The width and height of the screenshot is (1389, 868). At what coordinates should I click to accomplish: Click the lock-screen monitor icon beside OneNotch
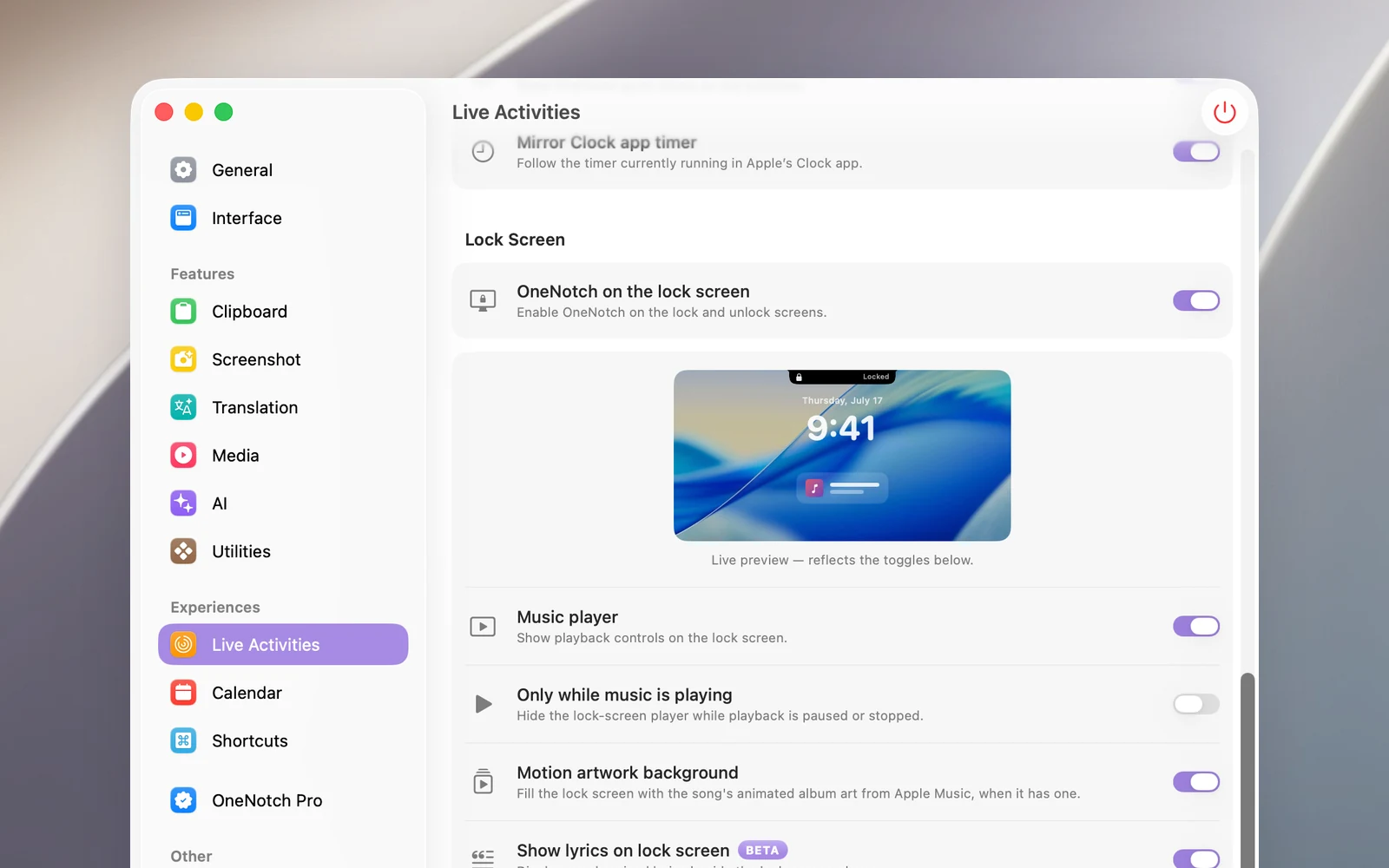(x=483, y=301)
